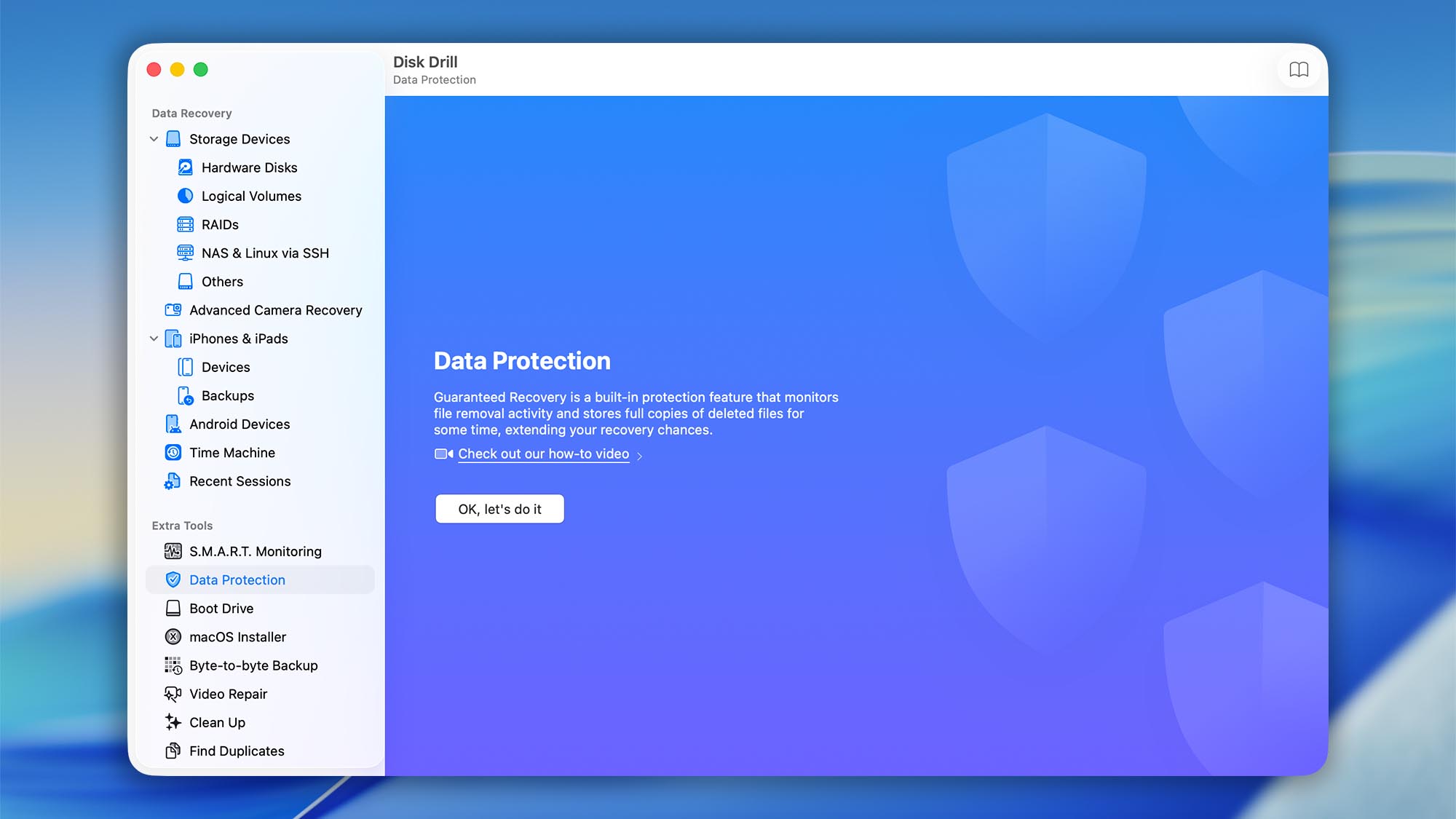1456x819 pixels.
Task: Close the Disk Drill window
Action: pos(154,69)
